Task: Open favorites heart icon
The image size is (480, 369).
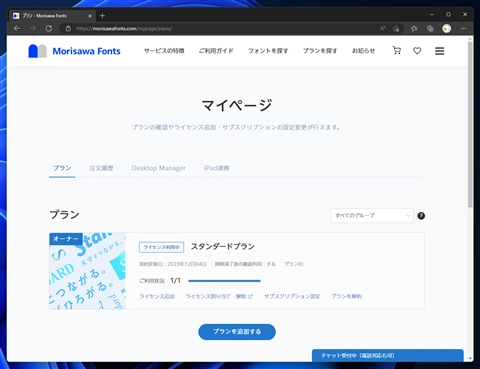Action: (x=417, y=51)
